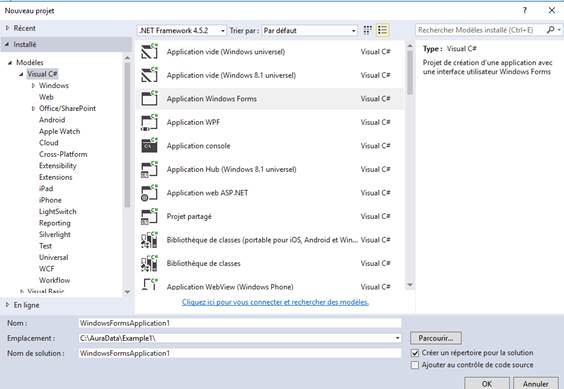Screen dimensions: 564x389
Task: Select the Universal category
Action: coord(53,257)
